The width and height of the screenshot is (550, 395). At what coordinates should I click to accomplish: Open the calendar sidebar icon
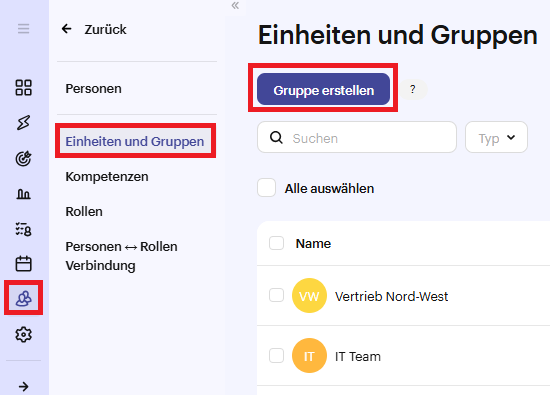24,263
